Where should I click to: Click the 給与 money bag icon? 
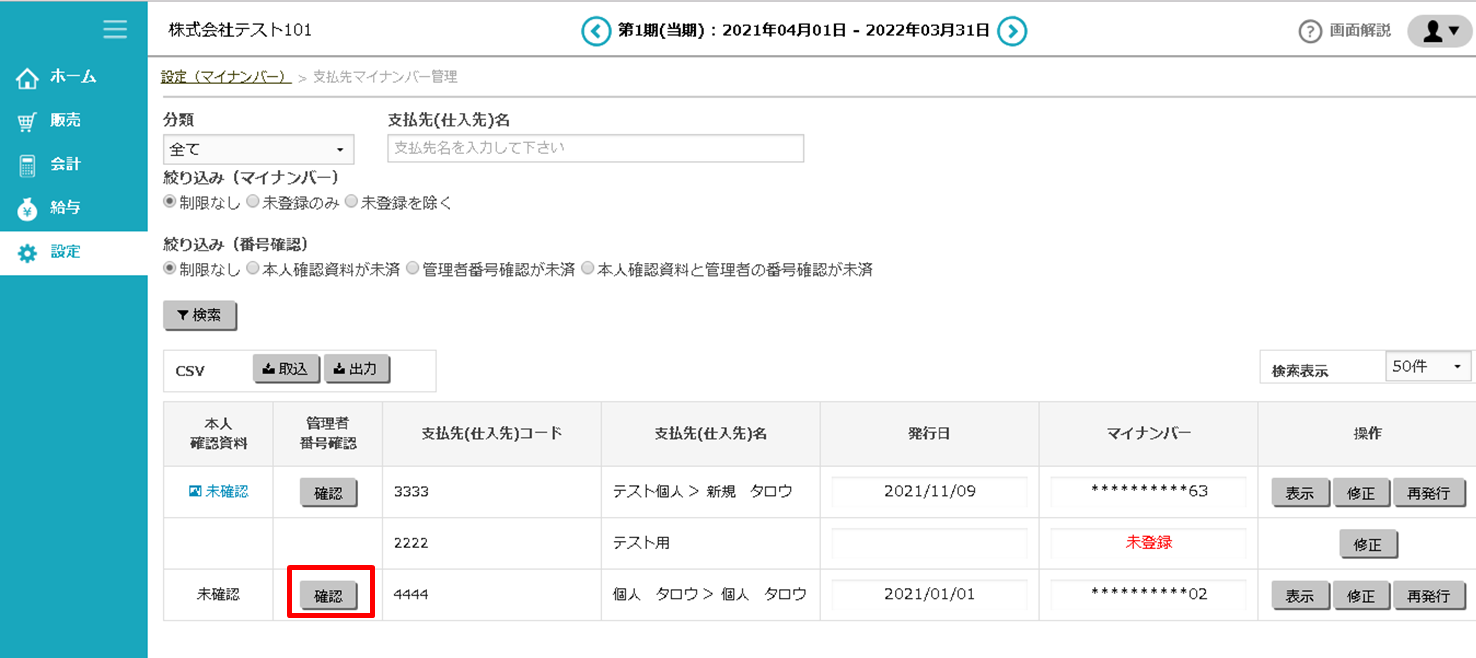point(27,209)
